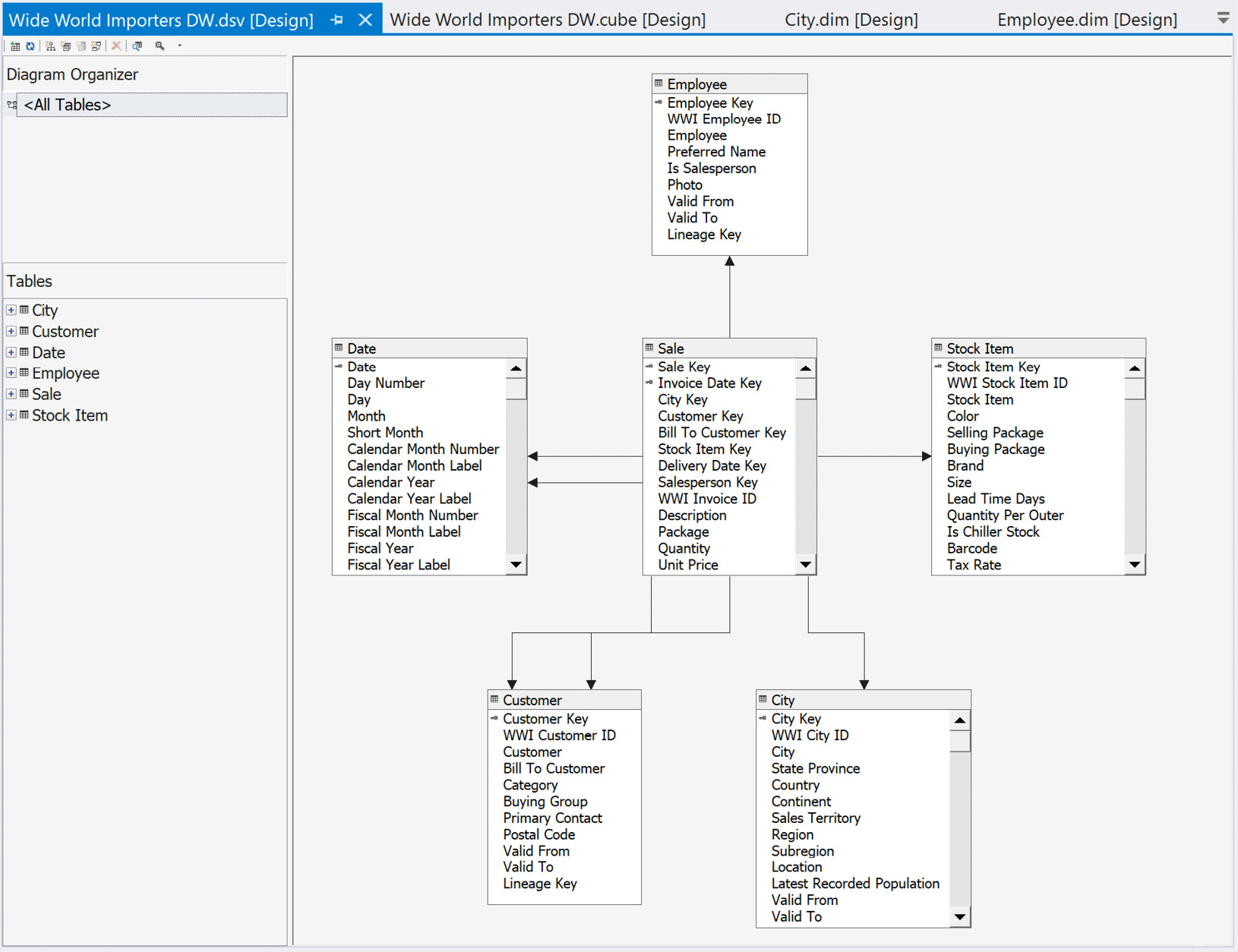Select Stock Item in the Tables tree

[x=70, y=416]
